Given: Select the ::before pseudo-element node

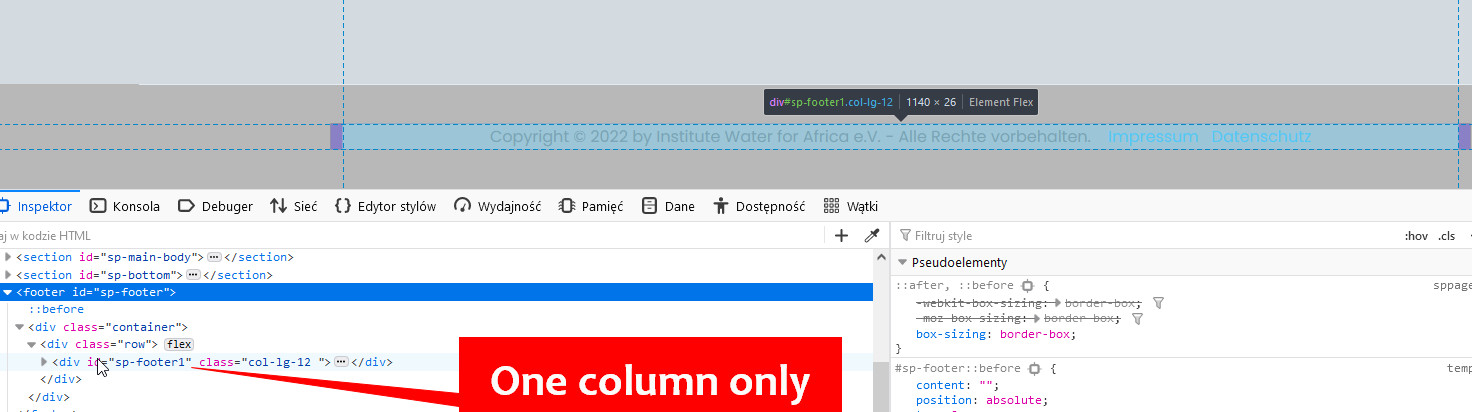Looking at the screenshot, I should 56,309.
